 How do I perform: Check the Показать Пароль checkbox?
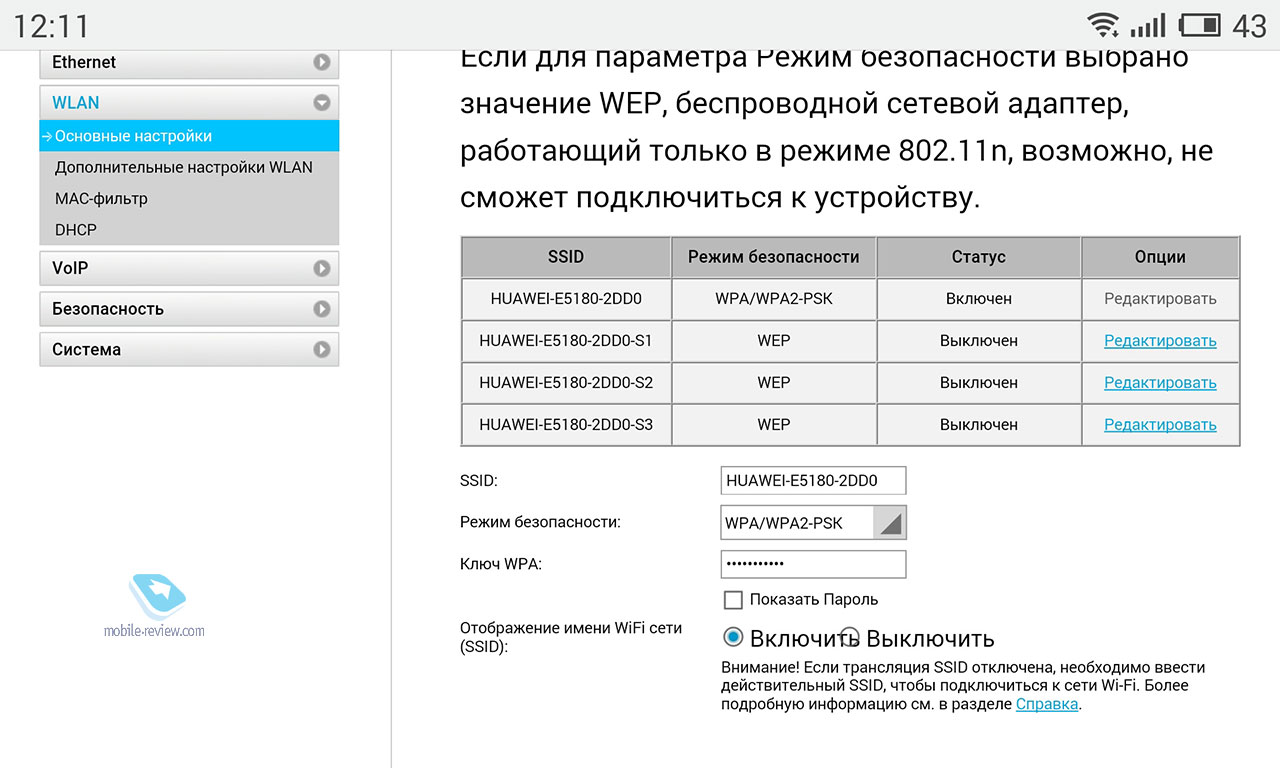[x=733, y=600]
